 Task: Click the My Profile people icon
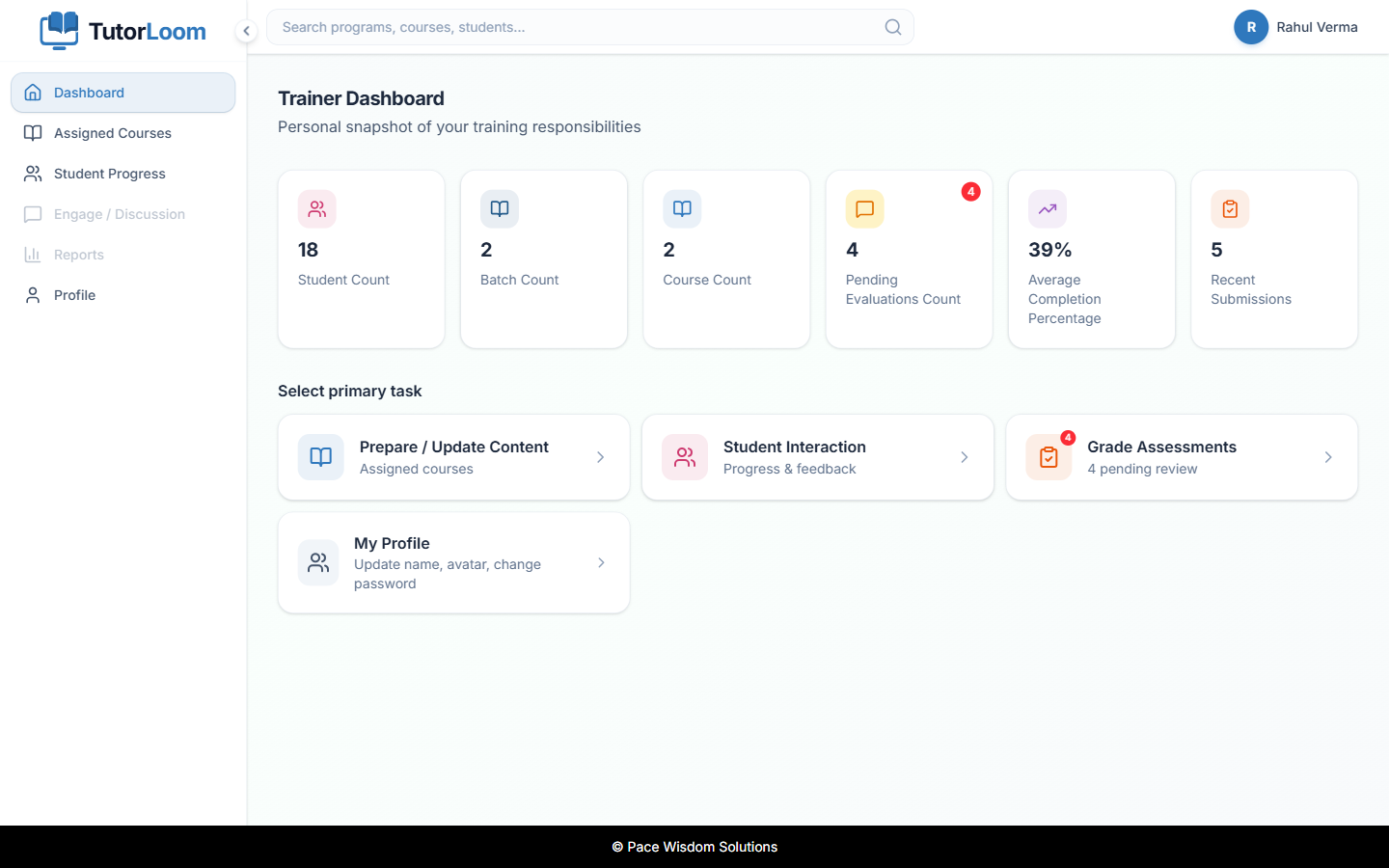(318, 562)
